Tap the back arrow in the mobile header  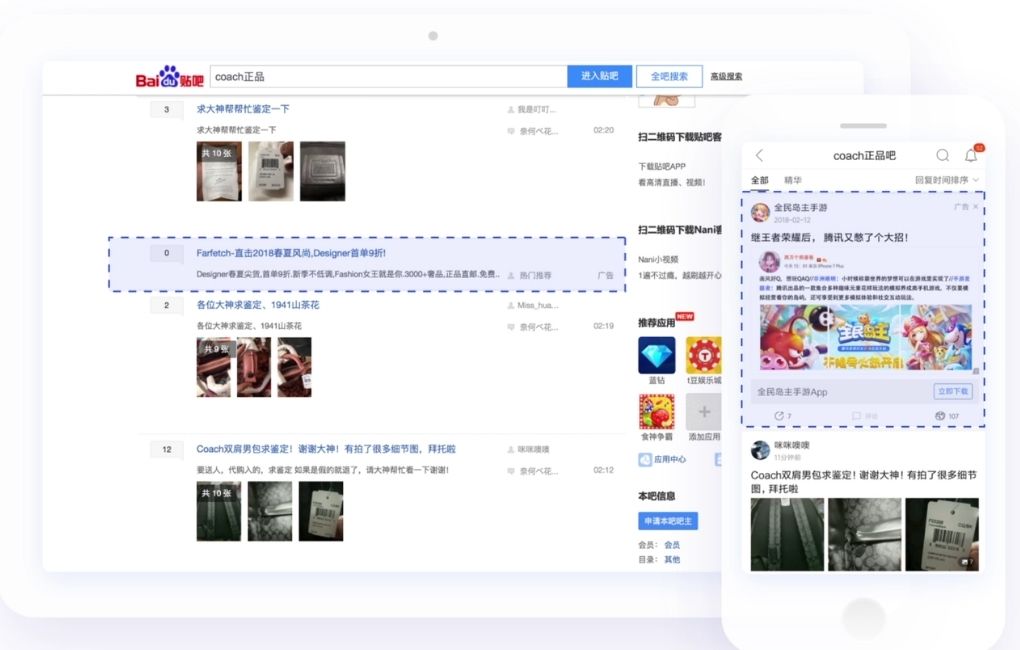tap(758, 155)
